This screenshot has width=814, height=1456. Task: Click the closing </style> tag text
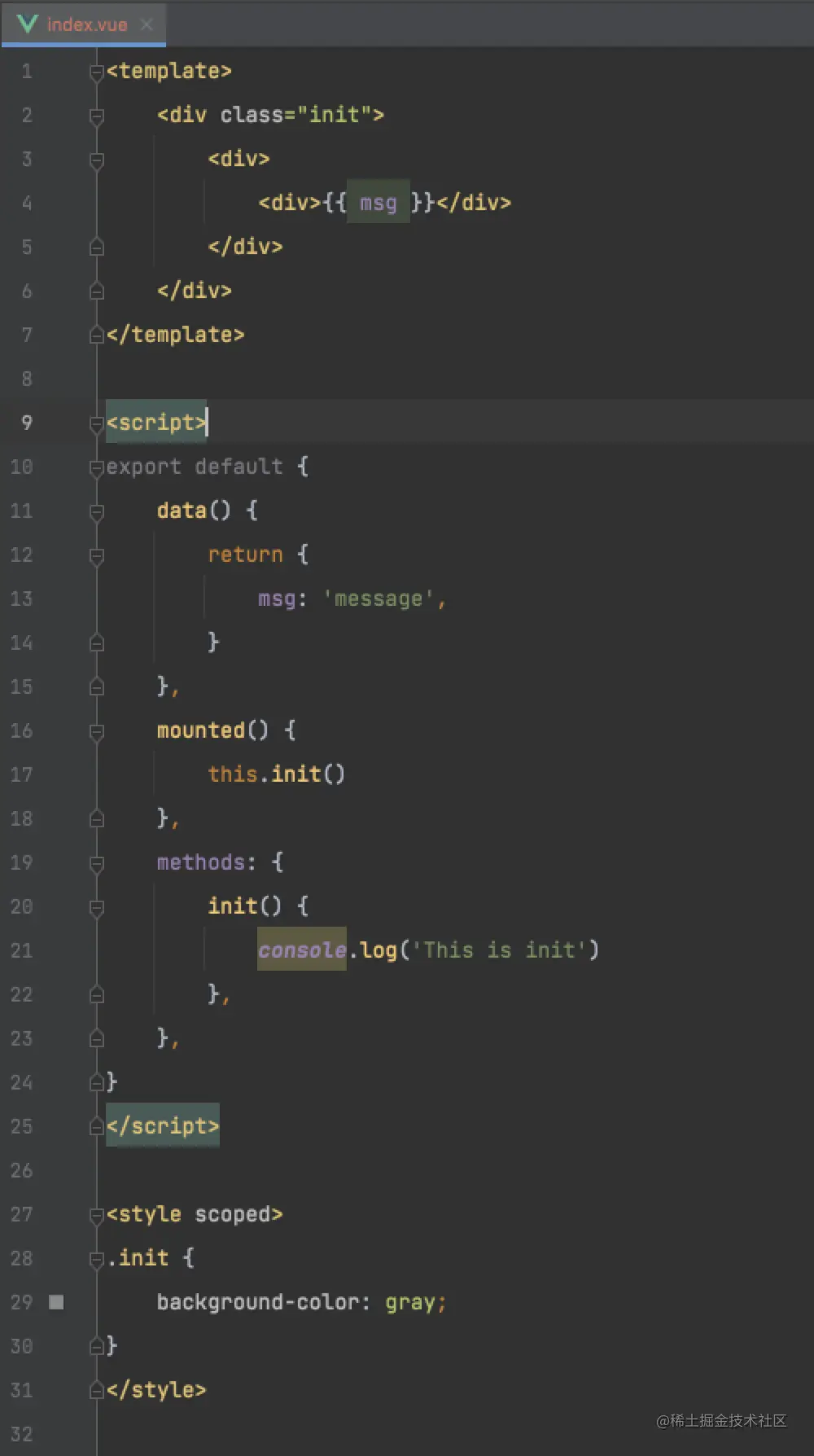pyautogui.click(x=156, y=1389)
